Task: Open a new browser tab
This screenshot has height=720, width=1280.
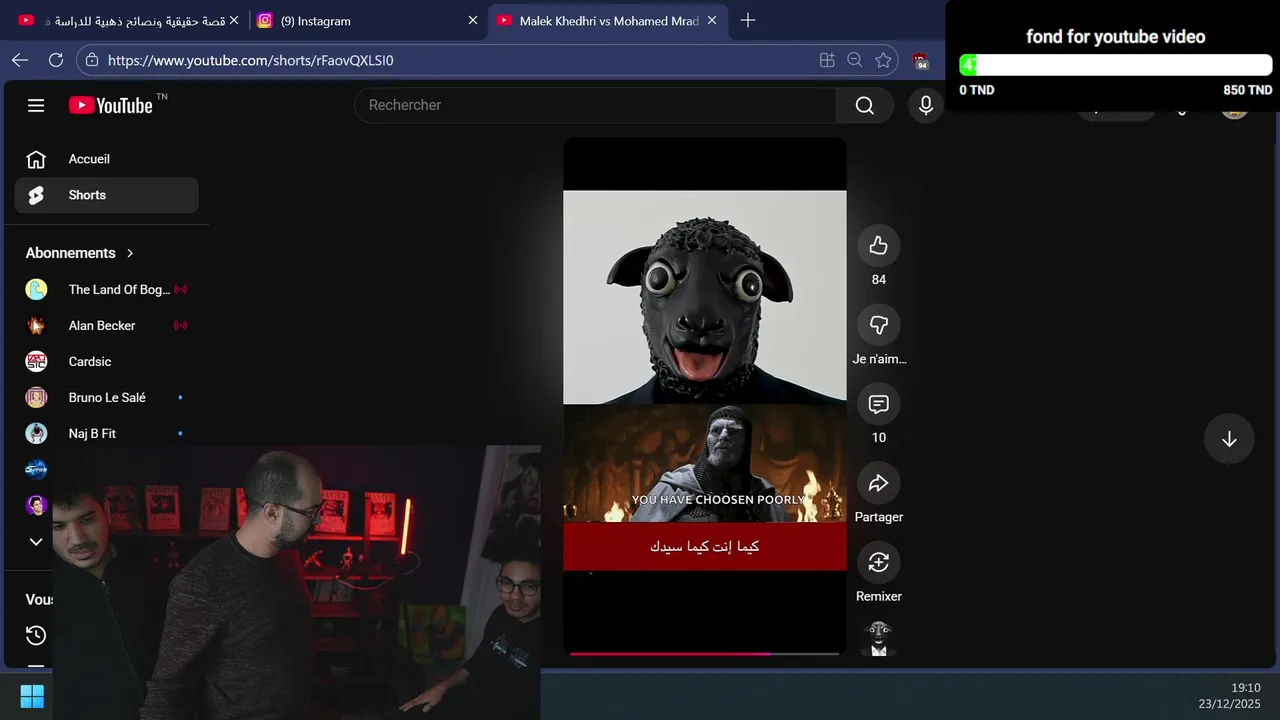Action: pyautogui.click(x=748, y=20)
